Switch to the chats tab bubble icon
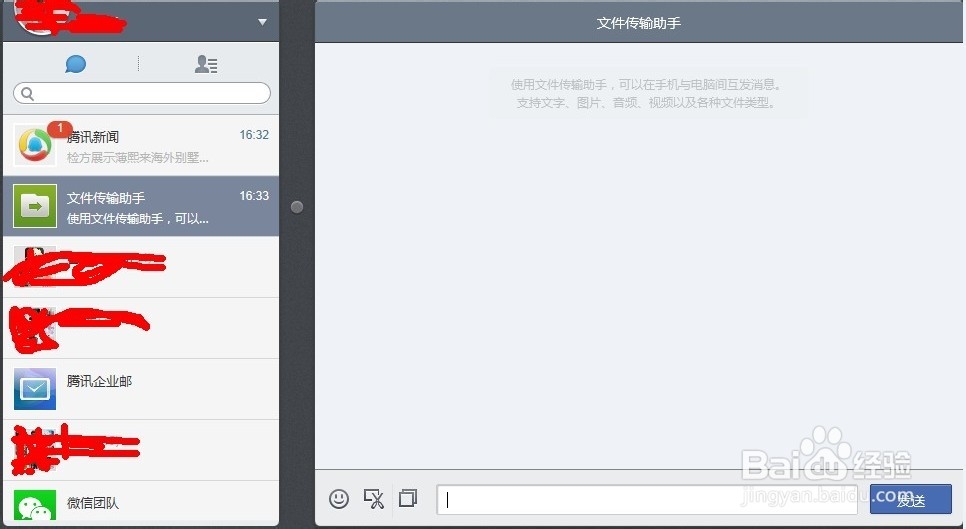This screenshot has height=529, width=966. coord(75,63)
